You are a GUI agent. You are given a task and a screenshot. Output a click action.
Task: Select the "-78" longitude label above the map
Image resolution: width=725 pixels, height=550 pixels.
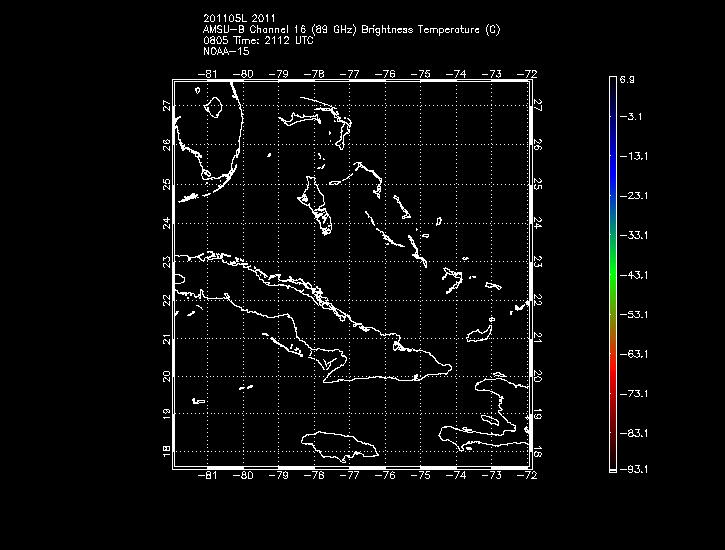[x=314, y=74]
